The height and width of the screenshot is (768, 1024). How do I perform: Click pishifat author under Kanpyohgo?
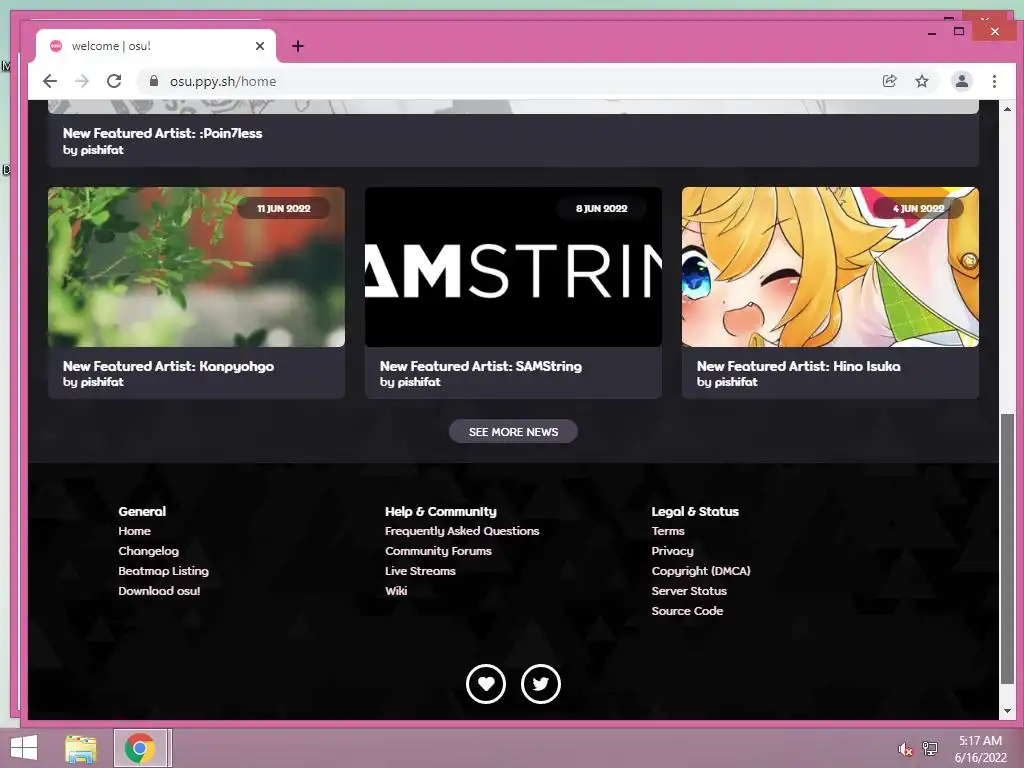102,382
